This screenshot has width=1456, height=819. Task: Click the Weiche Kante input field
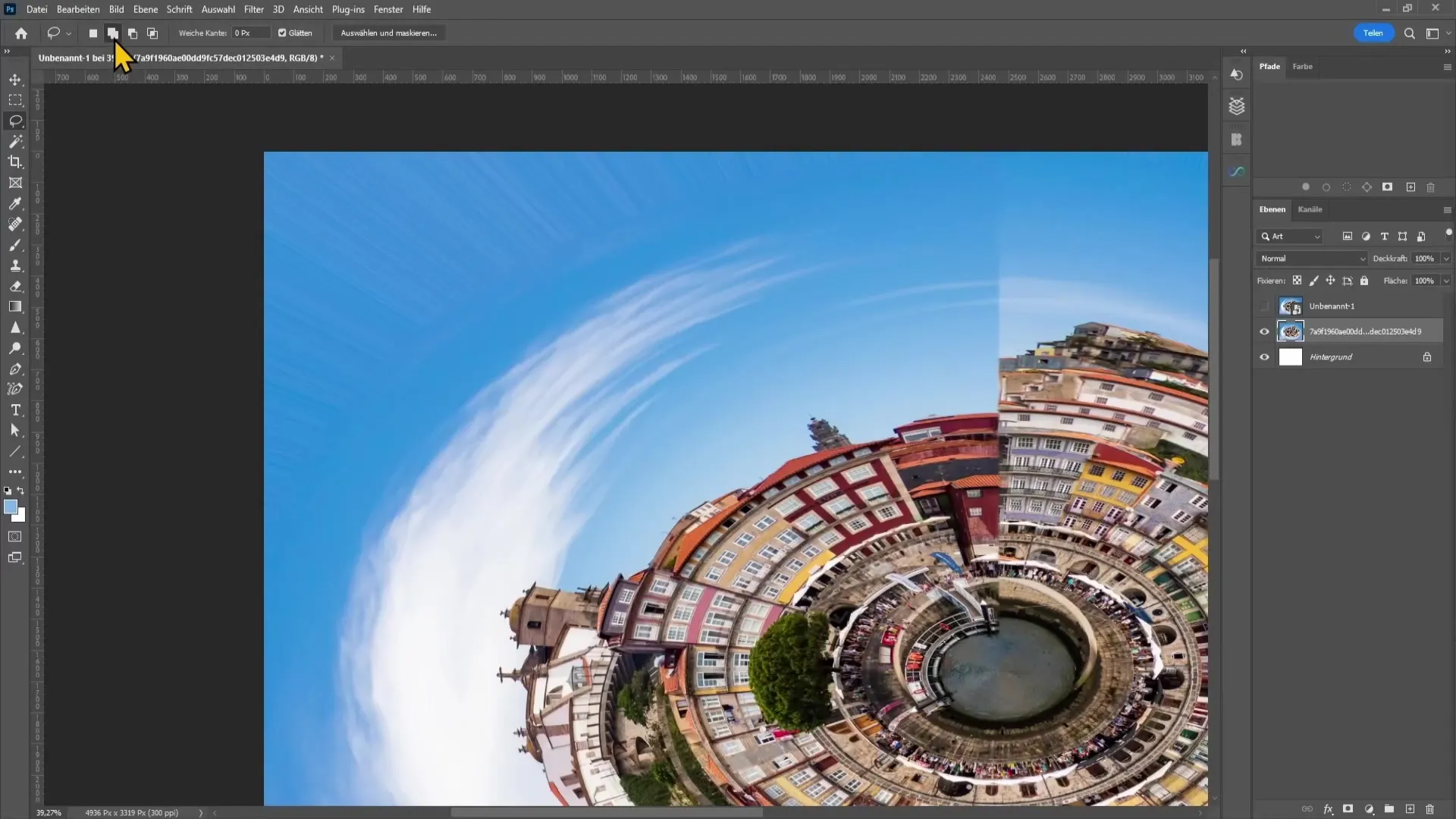point(250,33)
